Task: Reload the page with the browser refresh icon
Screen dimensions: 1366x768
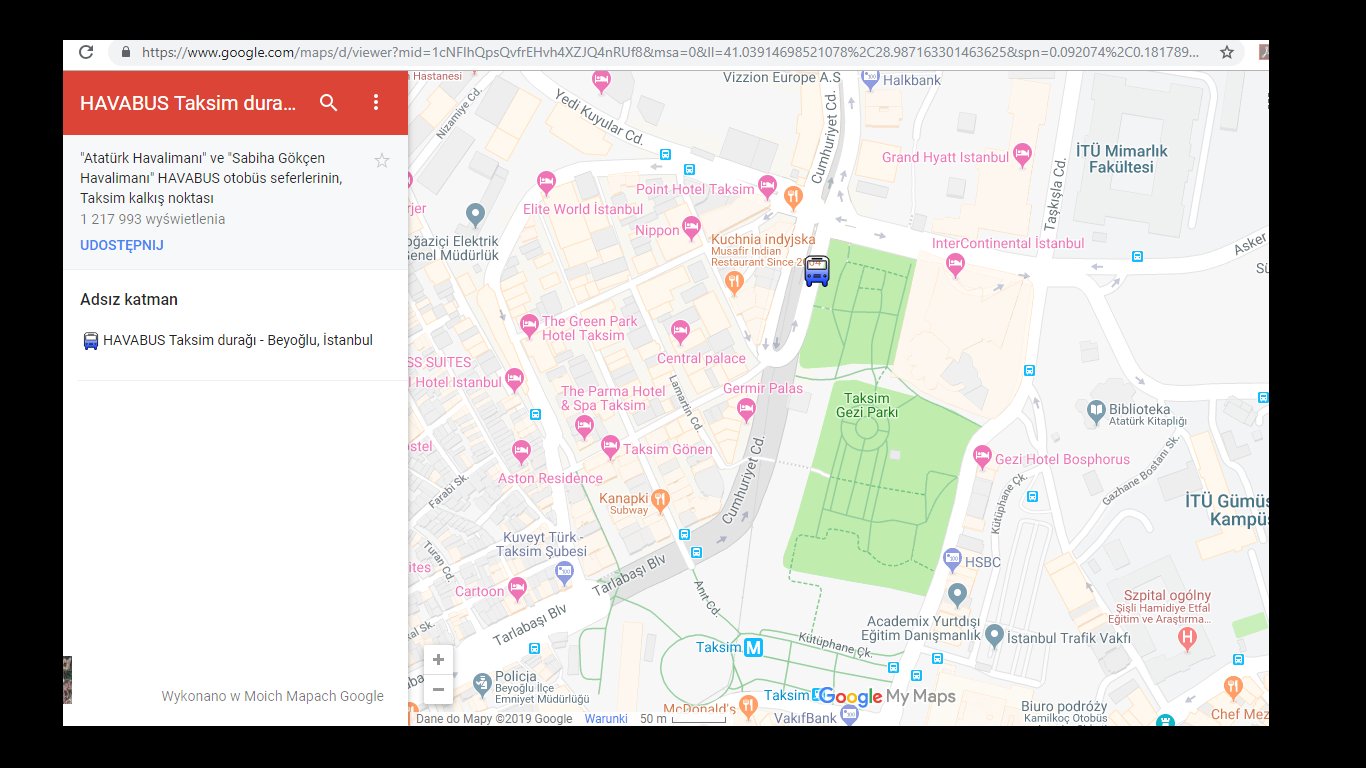Action: click(86, 52)
